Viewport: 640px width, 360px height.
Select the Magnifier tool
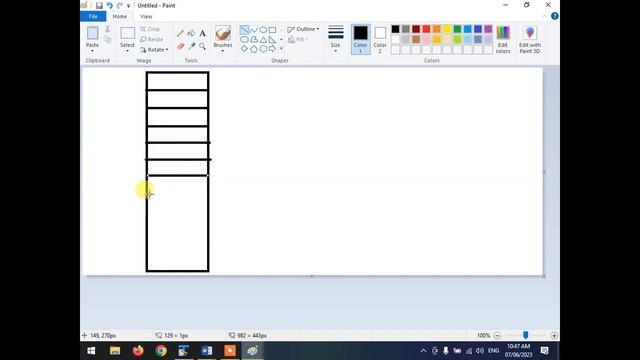pyautogui.click(x=202, y=46)
